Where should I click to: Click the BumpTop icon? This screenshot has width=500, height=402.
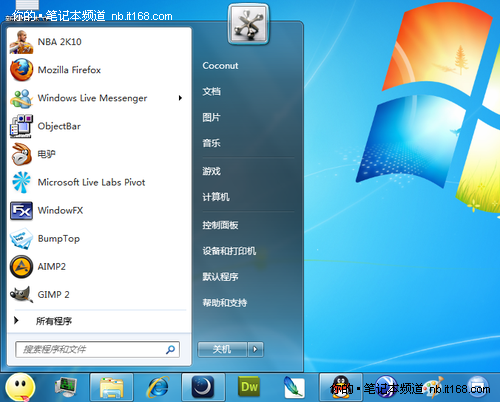[21, 239]
